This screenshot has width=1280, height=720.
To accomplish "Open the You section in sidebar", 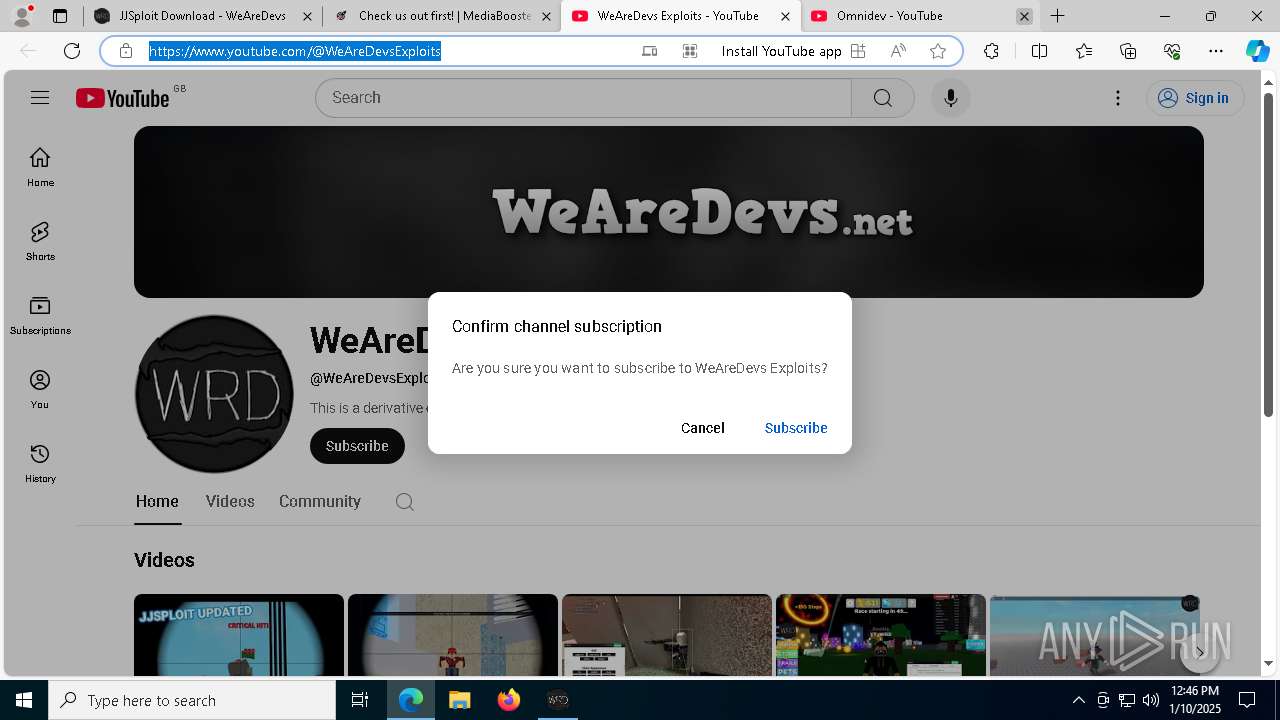I will (x=40, y=389).
